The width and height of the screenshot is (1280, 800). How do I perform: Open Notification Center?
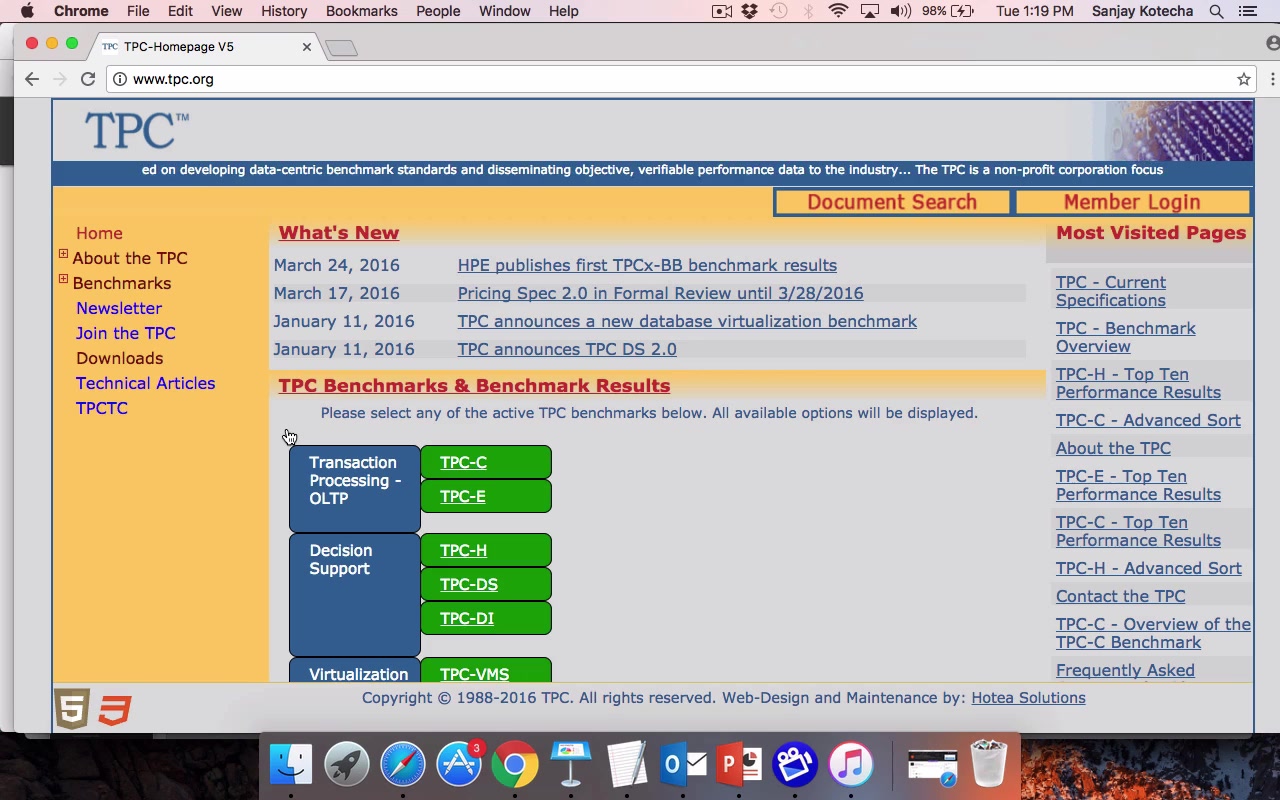click(1247, 11)
